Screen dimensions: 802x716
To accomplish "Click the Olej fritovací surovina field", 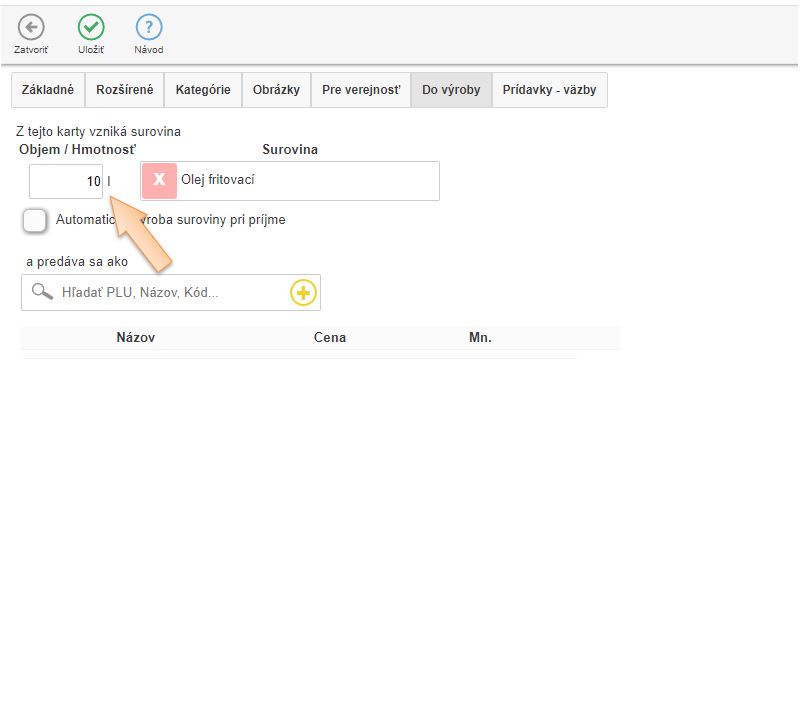I will (305, 180).
